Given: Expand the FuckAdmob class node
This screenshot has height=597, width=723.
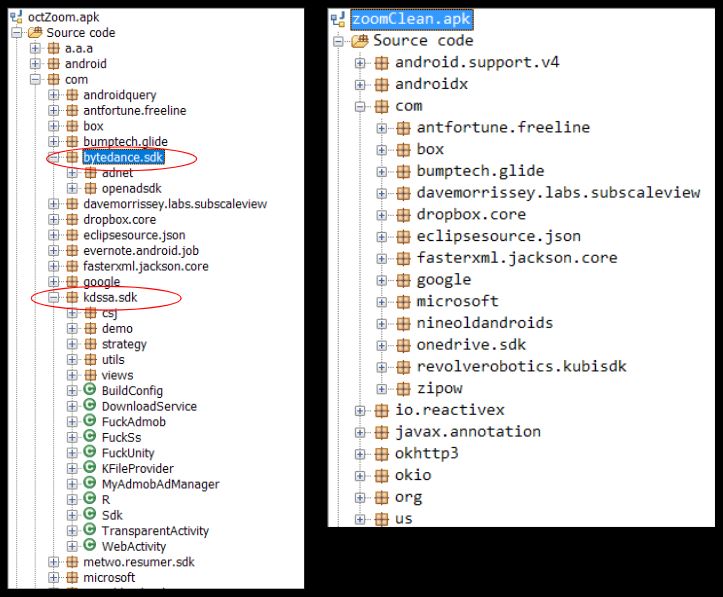Looking at the screenshot, I should coord(72,421).
